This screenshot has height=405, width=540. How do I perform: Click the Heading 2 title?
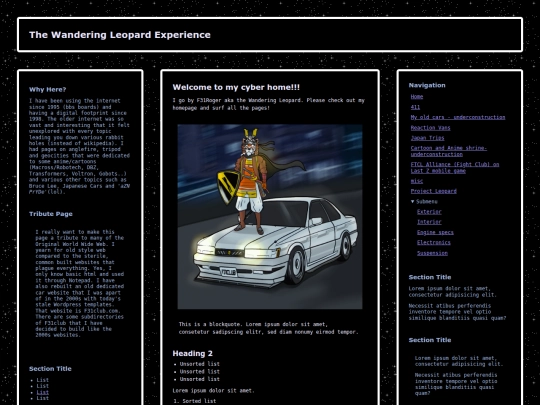193,353
